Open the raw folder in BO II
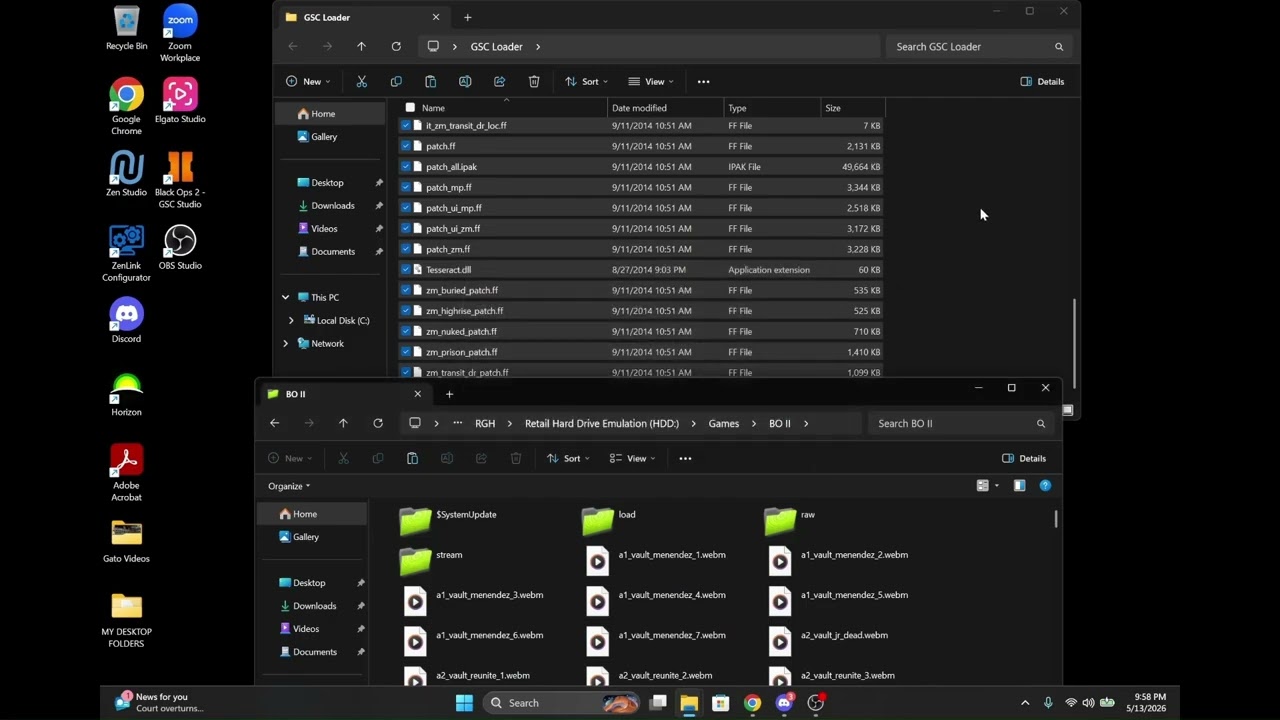 791,519
